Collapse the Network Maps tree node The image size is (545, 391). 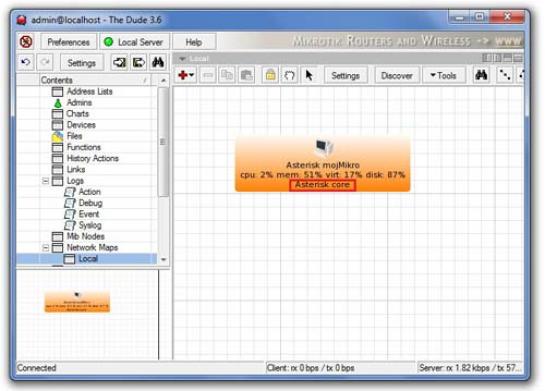coord(45,247)
